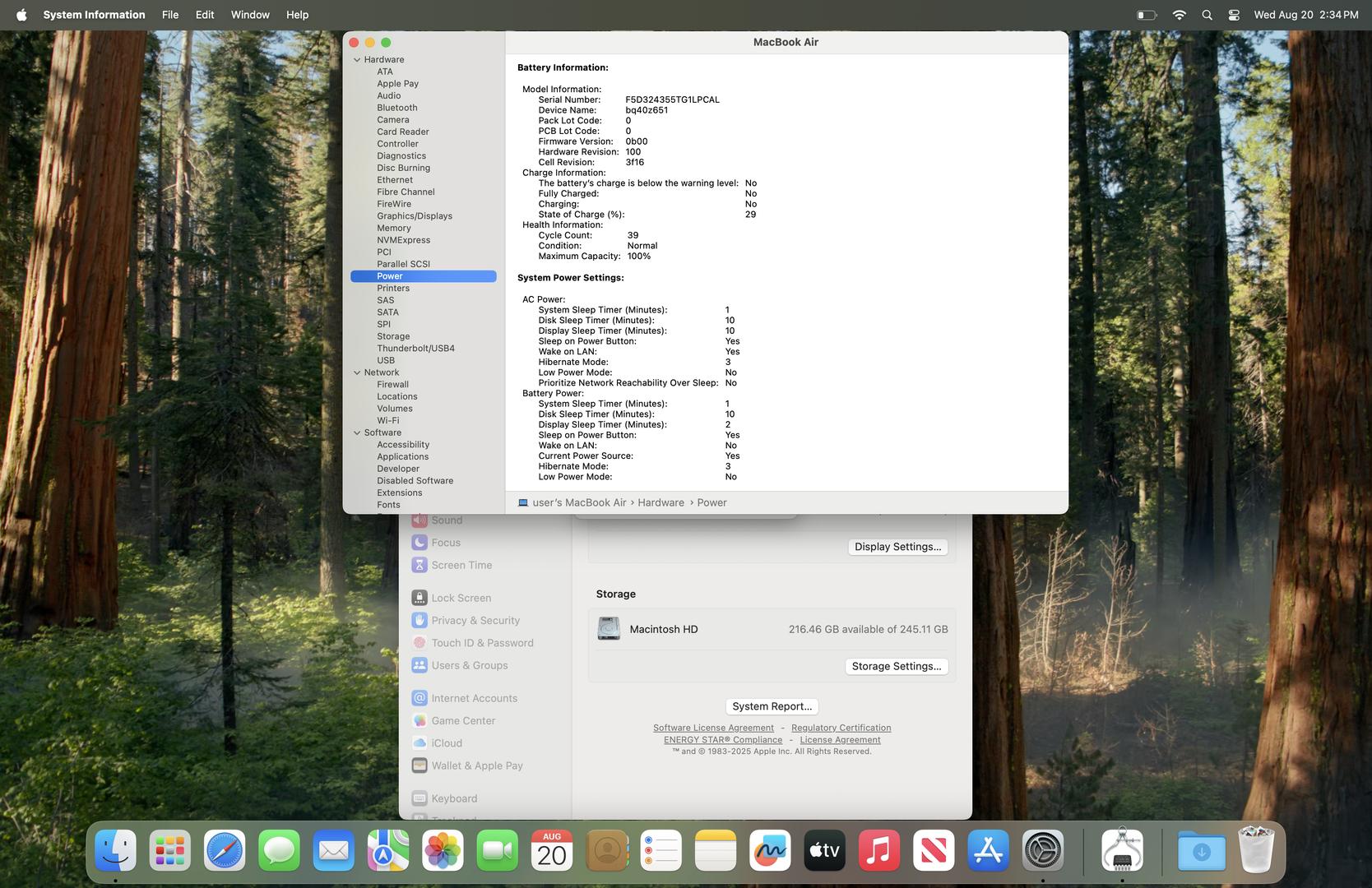Select Firewall under Network
1372x888 pixels.
[393, 385]
